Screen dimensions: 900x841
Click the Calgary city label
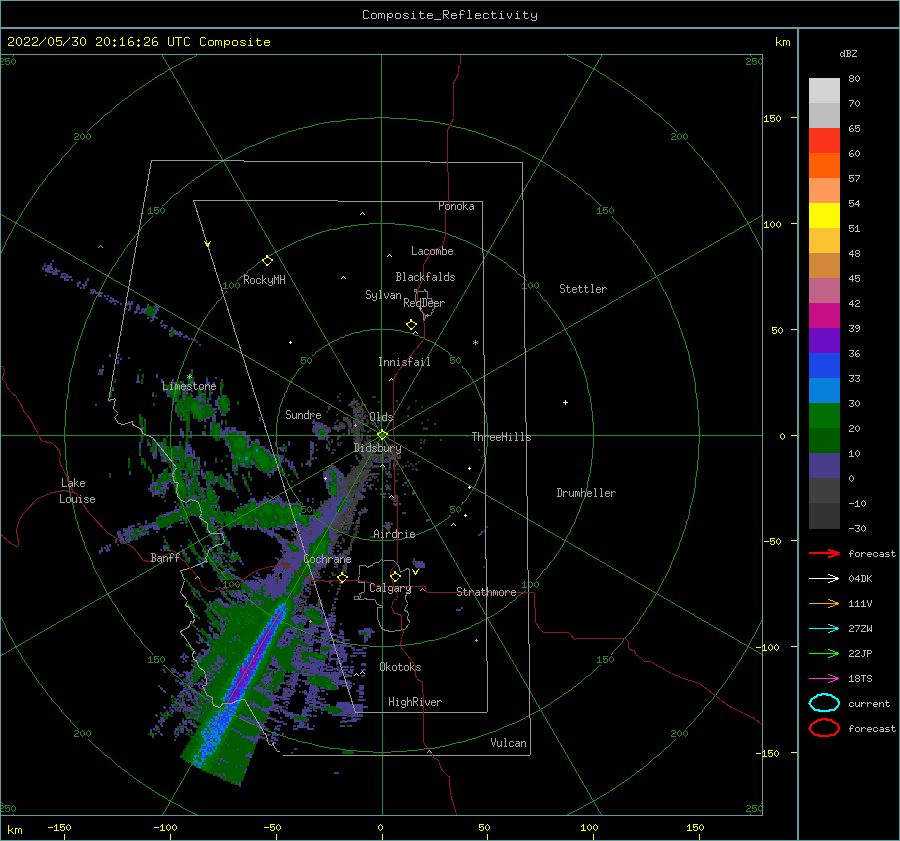(x=390, y=588)
